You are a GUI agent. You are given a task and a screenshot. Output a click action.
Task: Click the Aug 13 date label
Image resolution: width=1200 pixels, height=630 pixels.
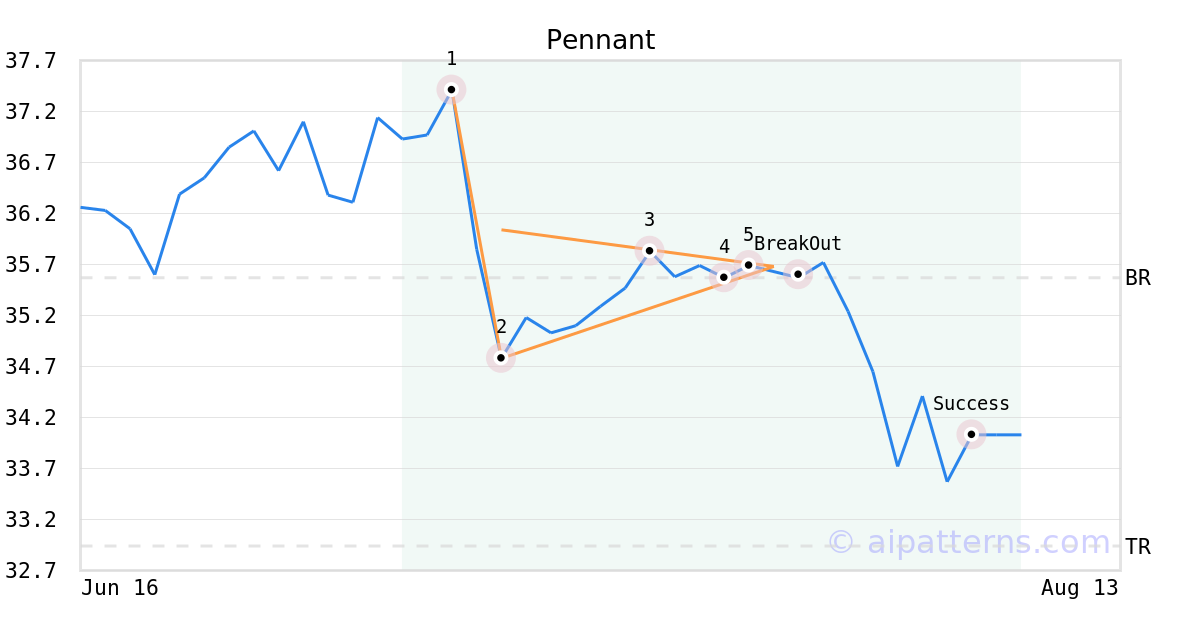click(1080, 588)
